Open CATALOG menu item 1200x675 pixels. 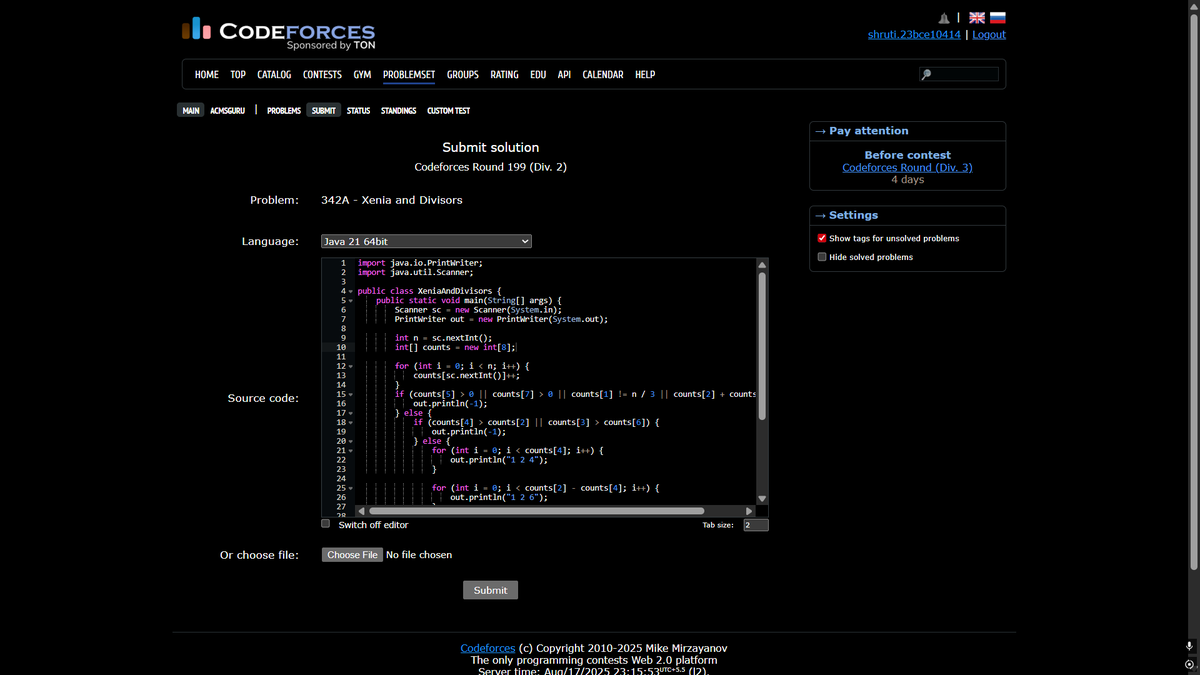pos(274,75)
